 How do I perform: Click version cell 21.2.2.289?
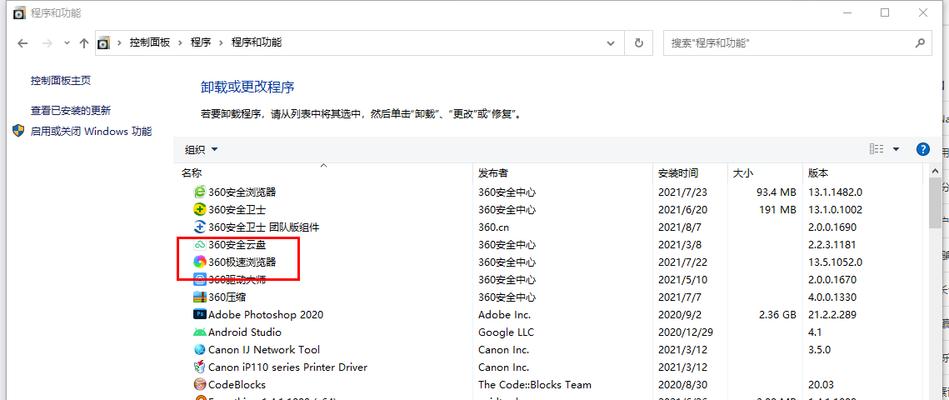(x=833, y=315)
